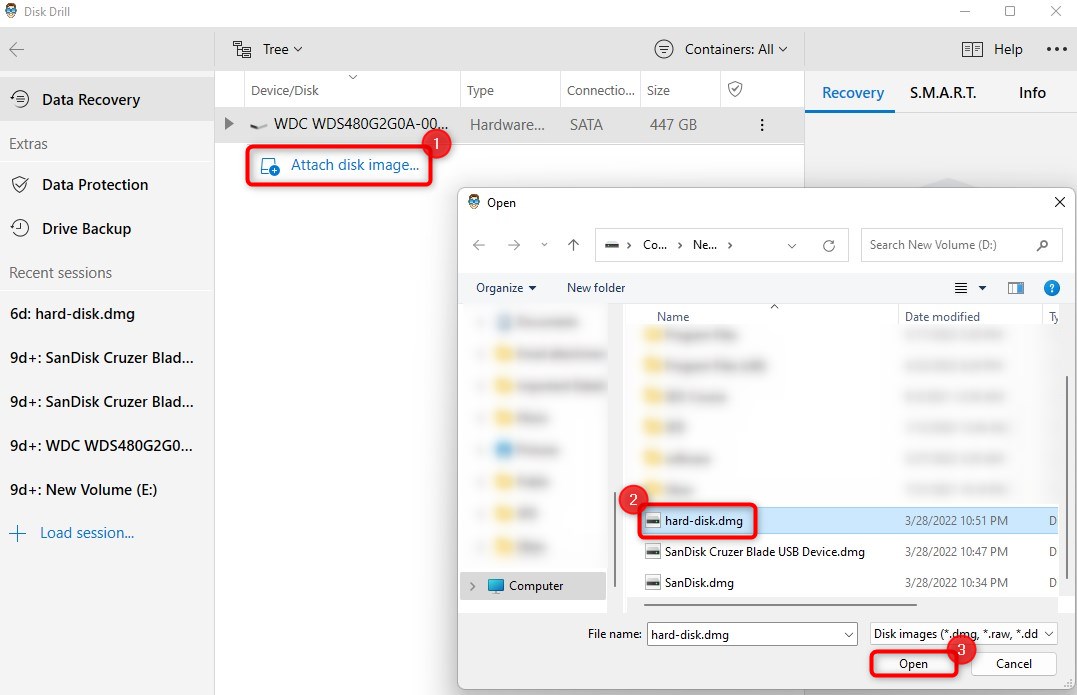Open the three-dot more options menu in toolbar

click(x=1056, y=49)
